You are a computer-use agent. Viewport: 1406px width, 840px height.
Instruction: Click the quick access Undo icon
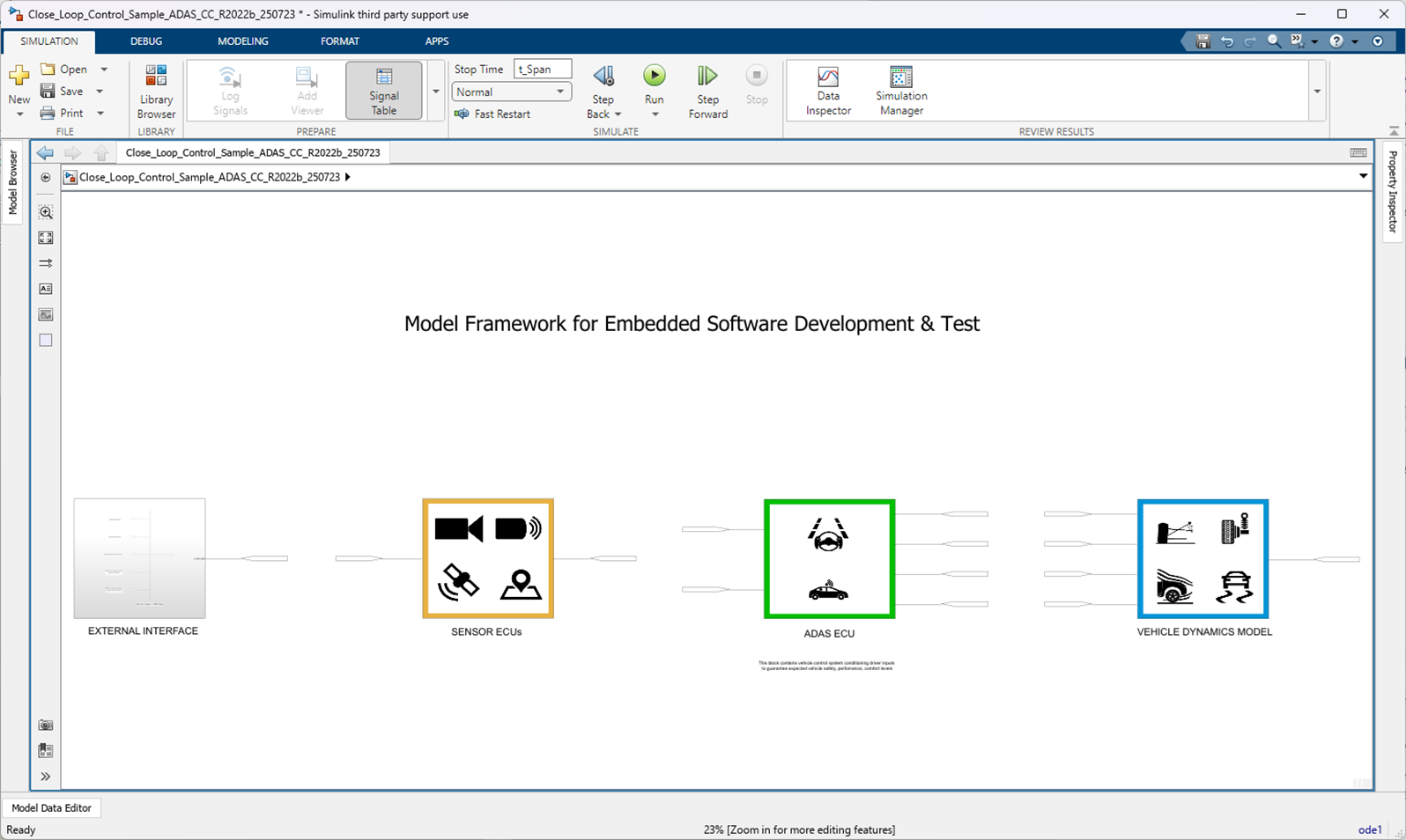[1227, 41]
